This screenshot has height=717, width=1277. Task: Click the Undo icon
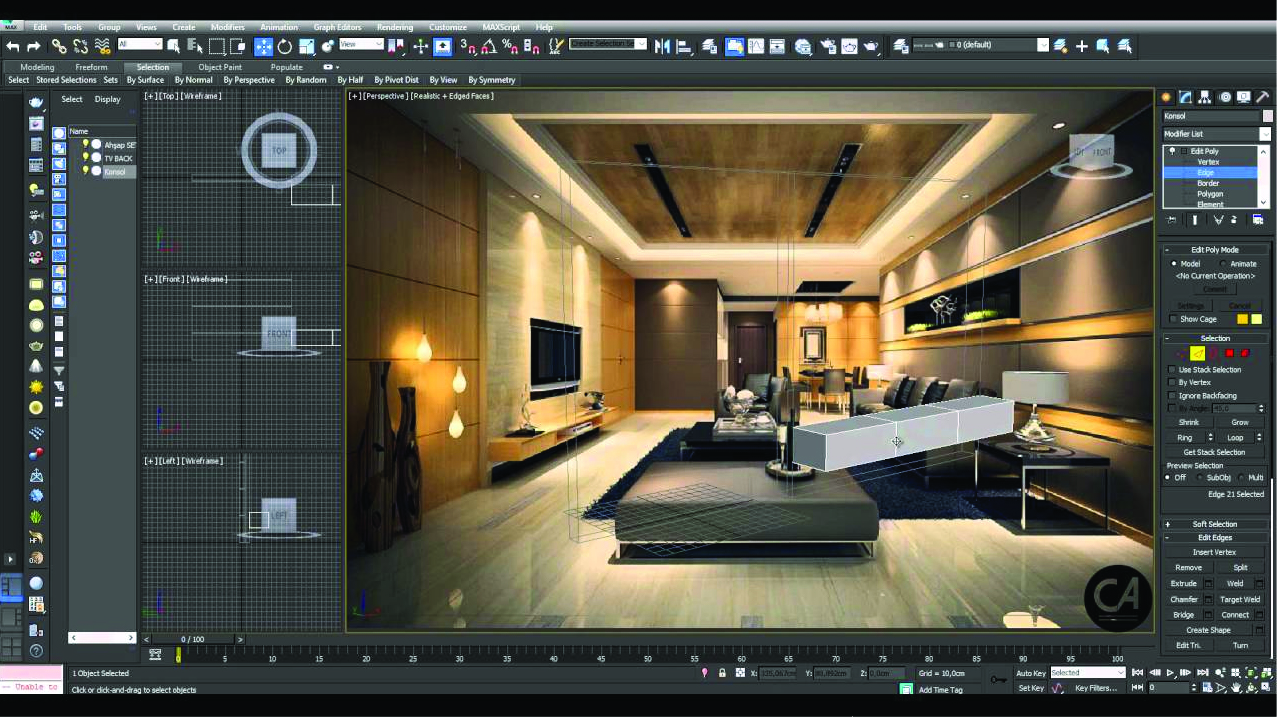click(13, 45)
